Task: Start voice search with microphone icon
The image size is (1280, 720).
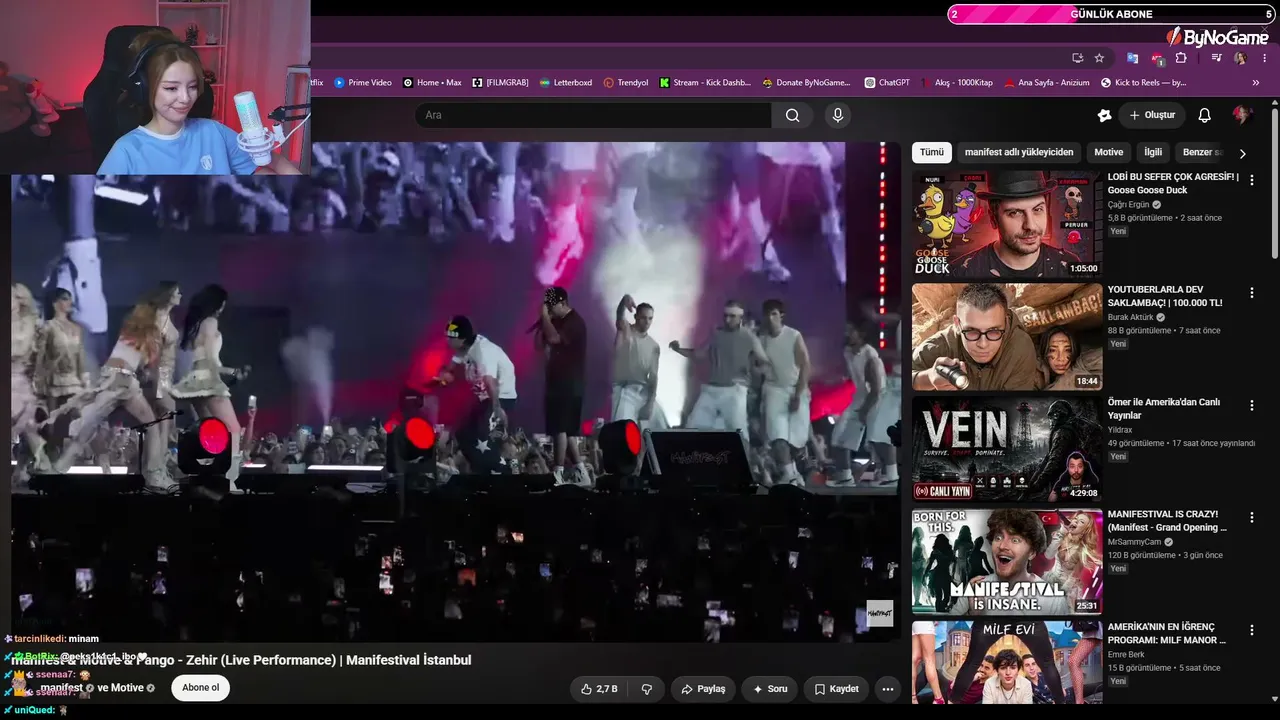Action: pos(838,115)
